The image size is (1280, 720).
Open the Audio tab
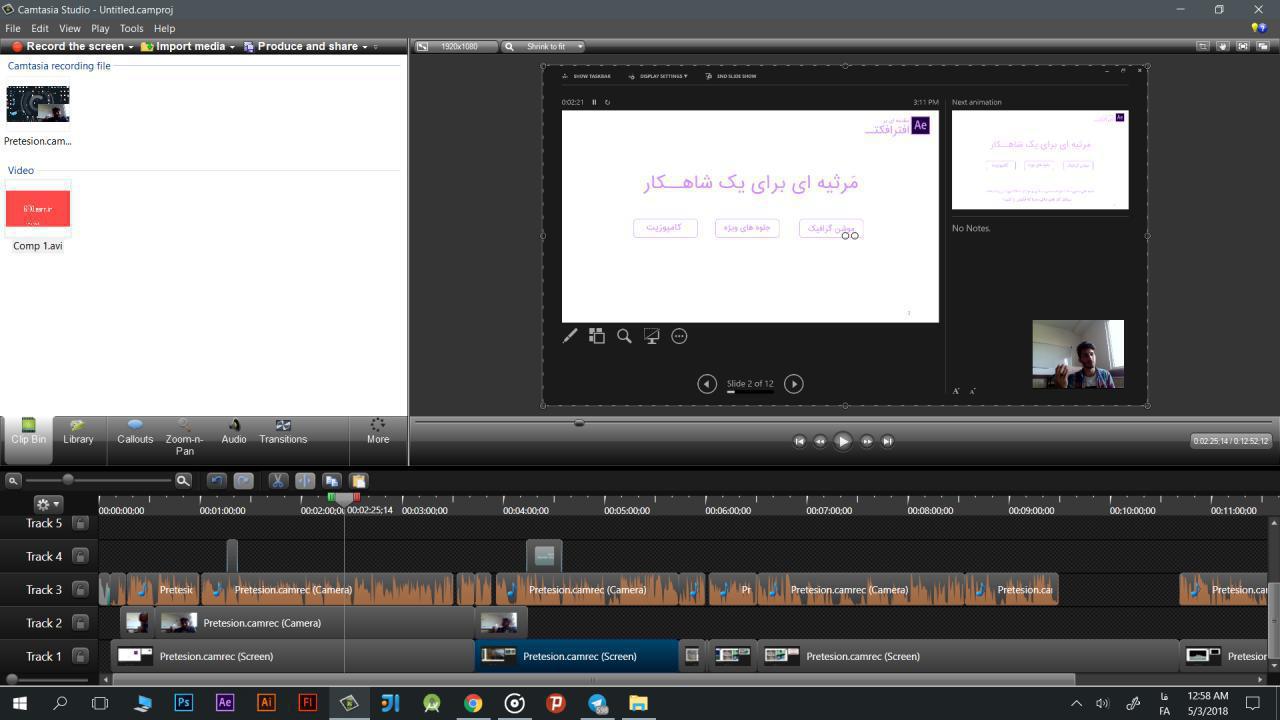pos(234,432)
